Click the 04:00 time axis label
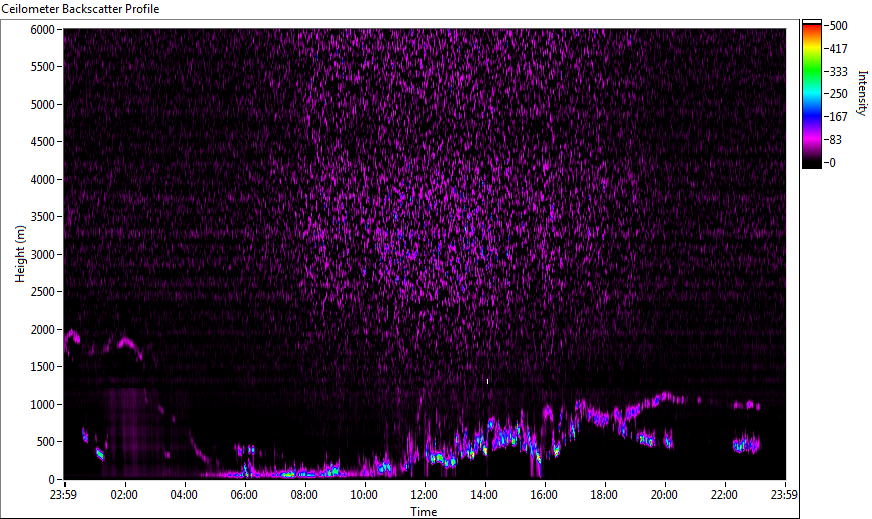This screenshot has height=519, width=872. click(184, 495)
